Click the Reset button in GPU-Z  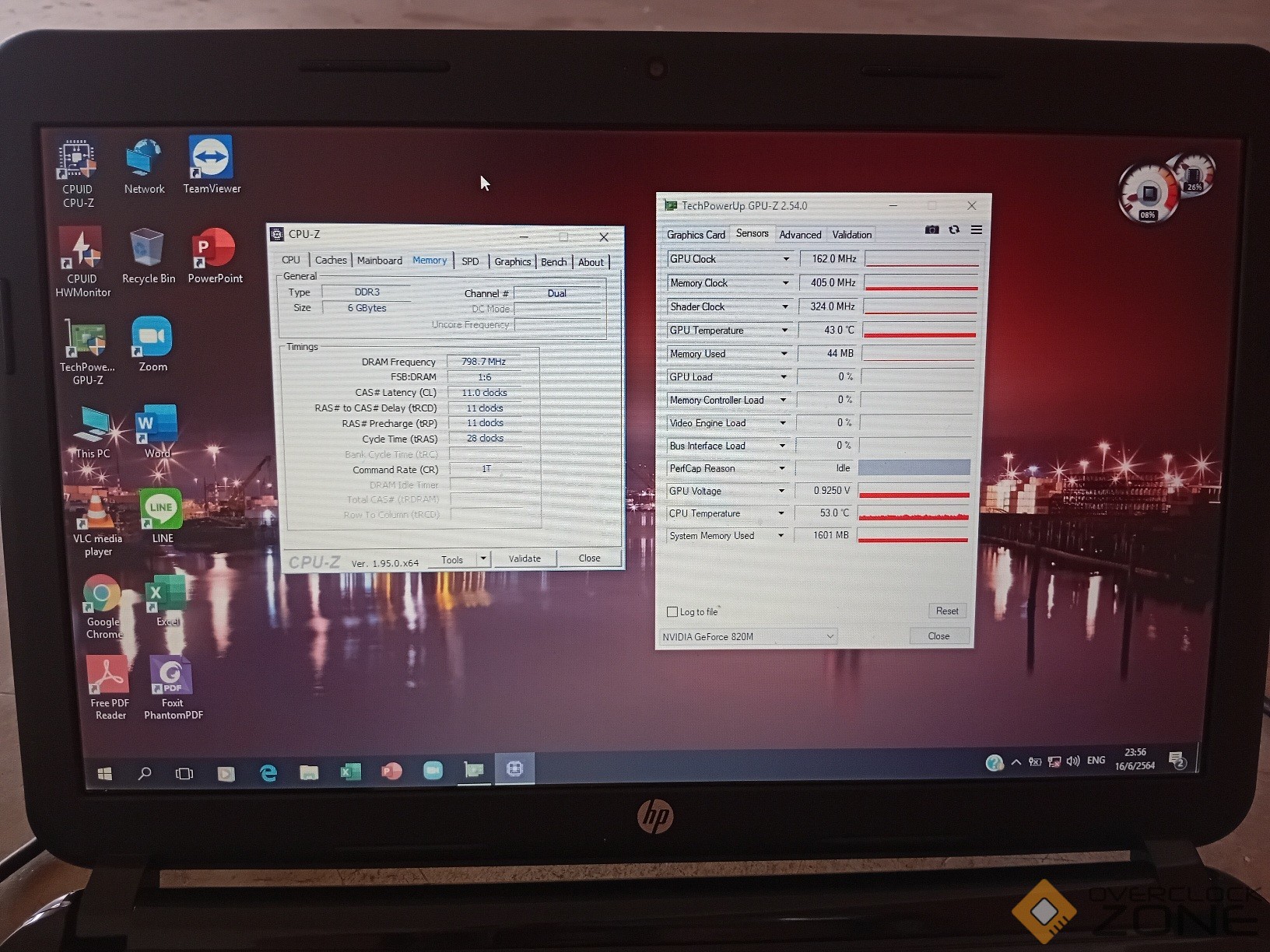pyautogui.click(x=947, y=611)
